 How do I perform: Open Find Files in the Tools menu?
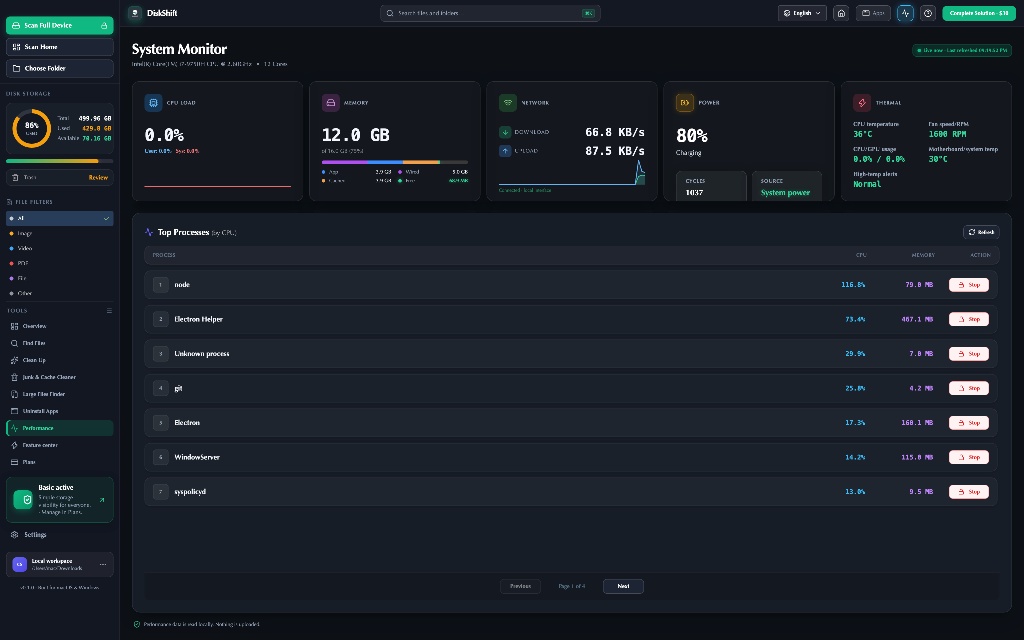point(59,343)
